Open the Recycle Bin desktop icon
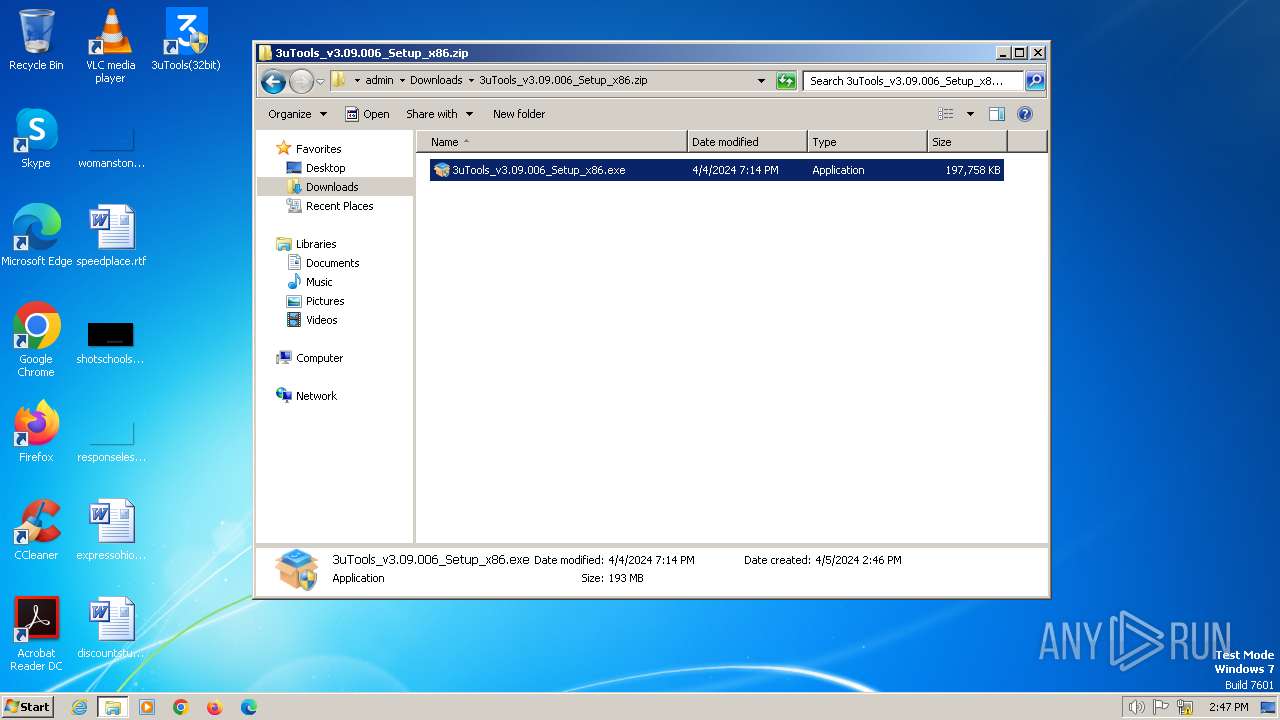 [36, 40]
